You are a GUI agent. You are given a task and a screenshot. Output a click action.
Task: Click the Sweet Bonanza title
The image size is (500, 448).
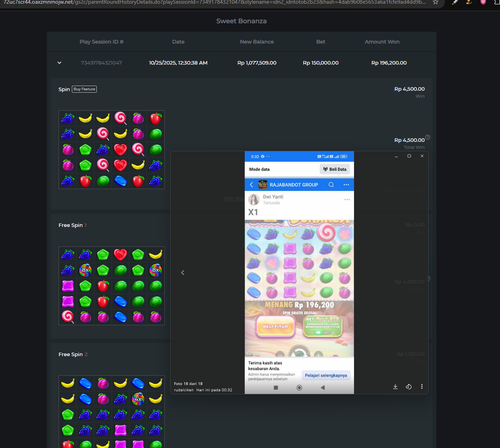[x=241, y=21]
